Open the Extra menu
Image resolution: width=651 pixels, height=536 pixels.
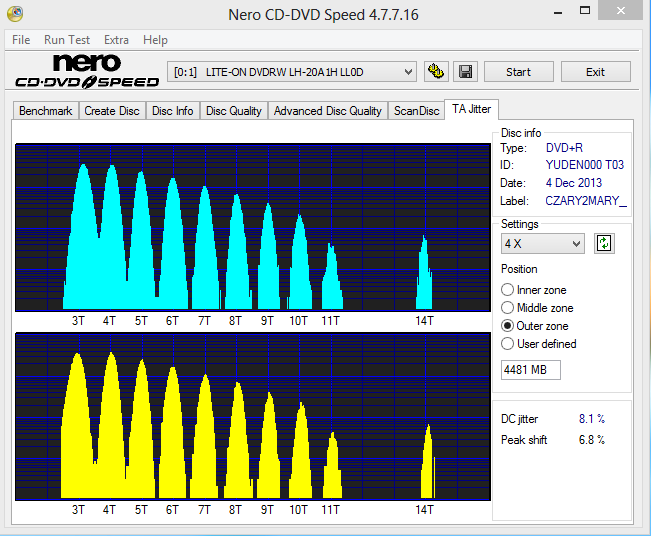pos(116,40)
